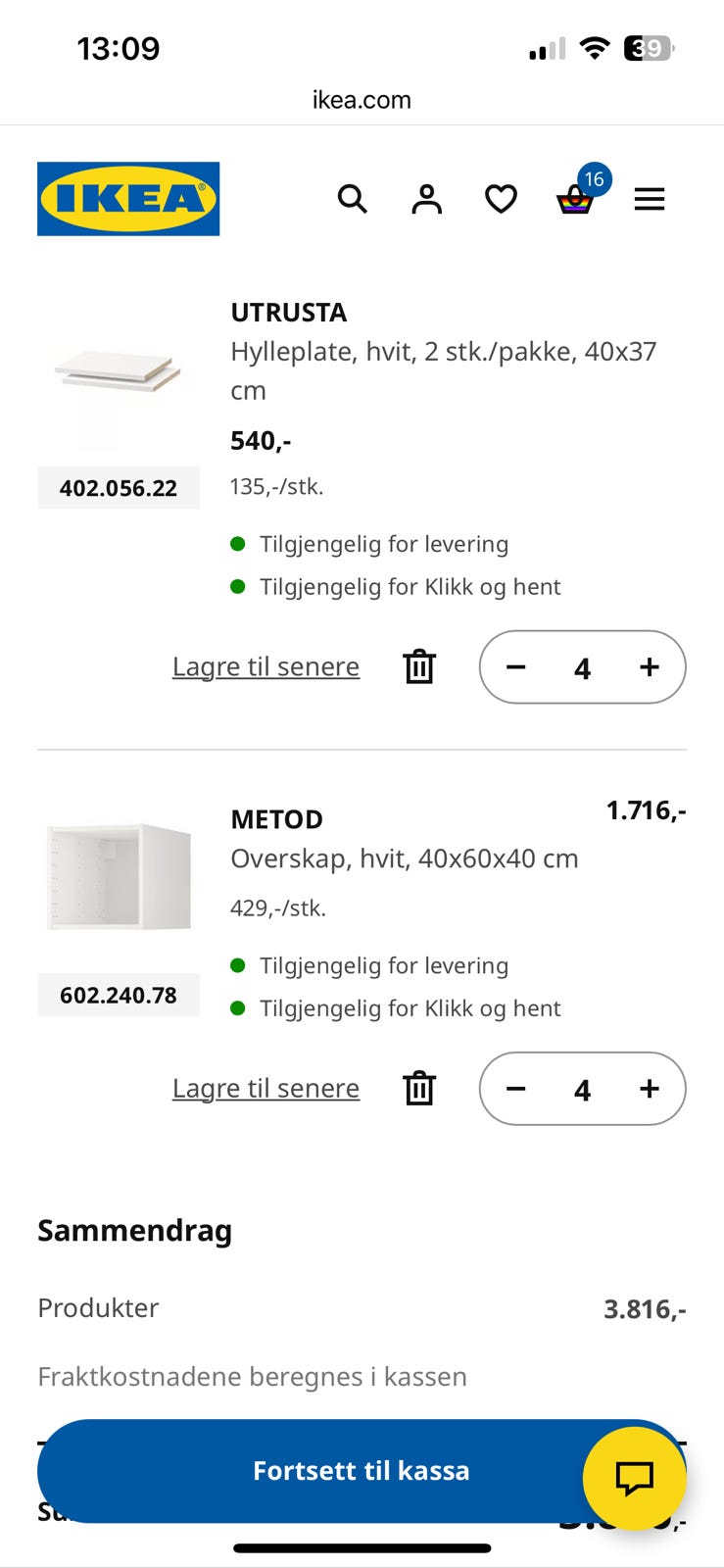This screenshot has width=724, height=1568.
Task: Click Lagre til senere for METOD
Action: pyautogui.click(x=265, y=1088)
